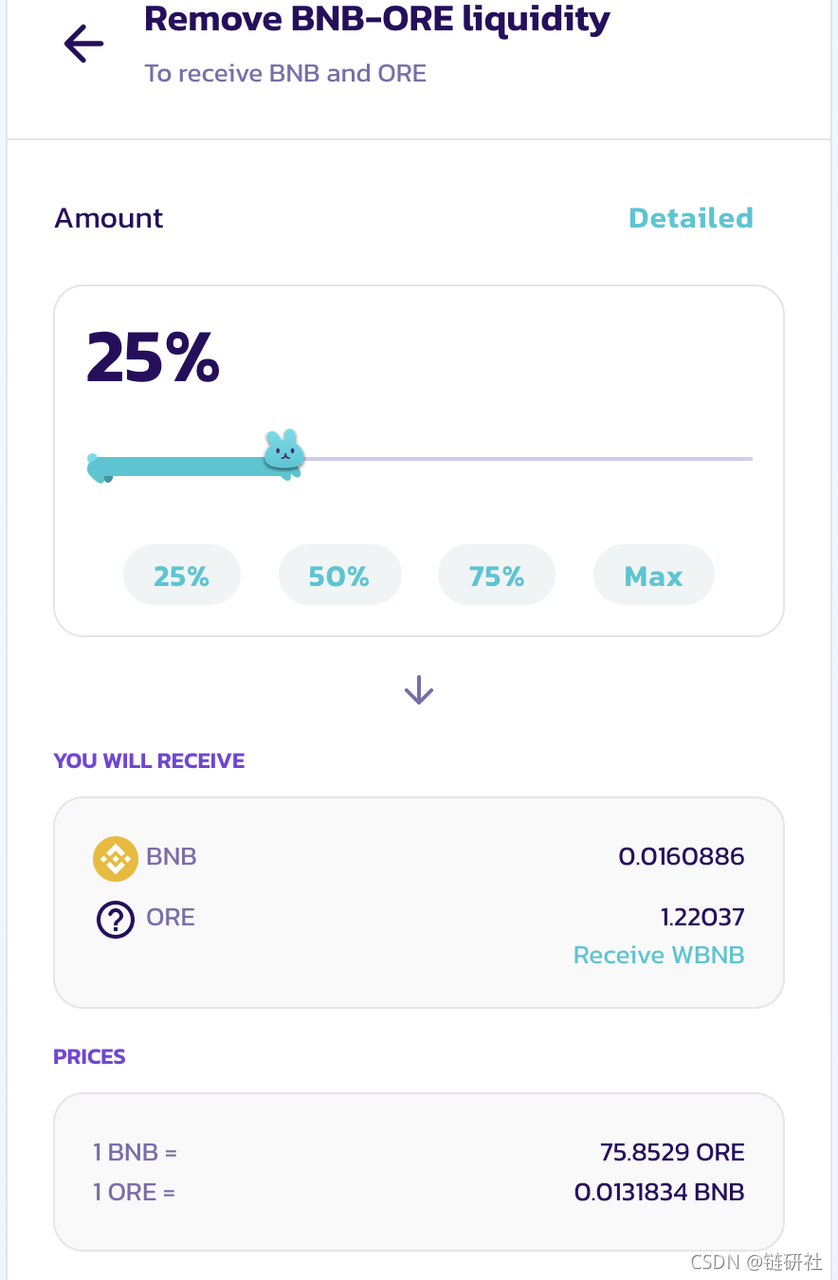Image resolution: width=838 pixels, height=1280 pixels.
Task: Click the BNB received amount 0.0160886
Action: click(681, 856)
